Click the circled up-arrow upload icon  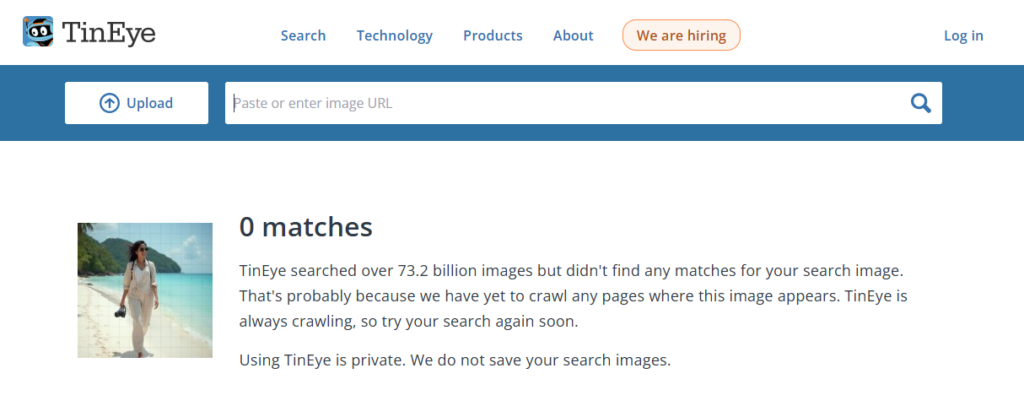pyautogui.click(x=109, y=103)
